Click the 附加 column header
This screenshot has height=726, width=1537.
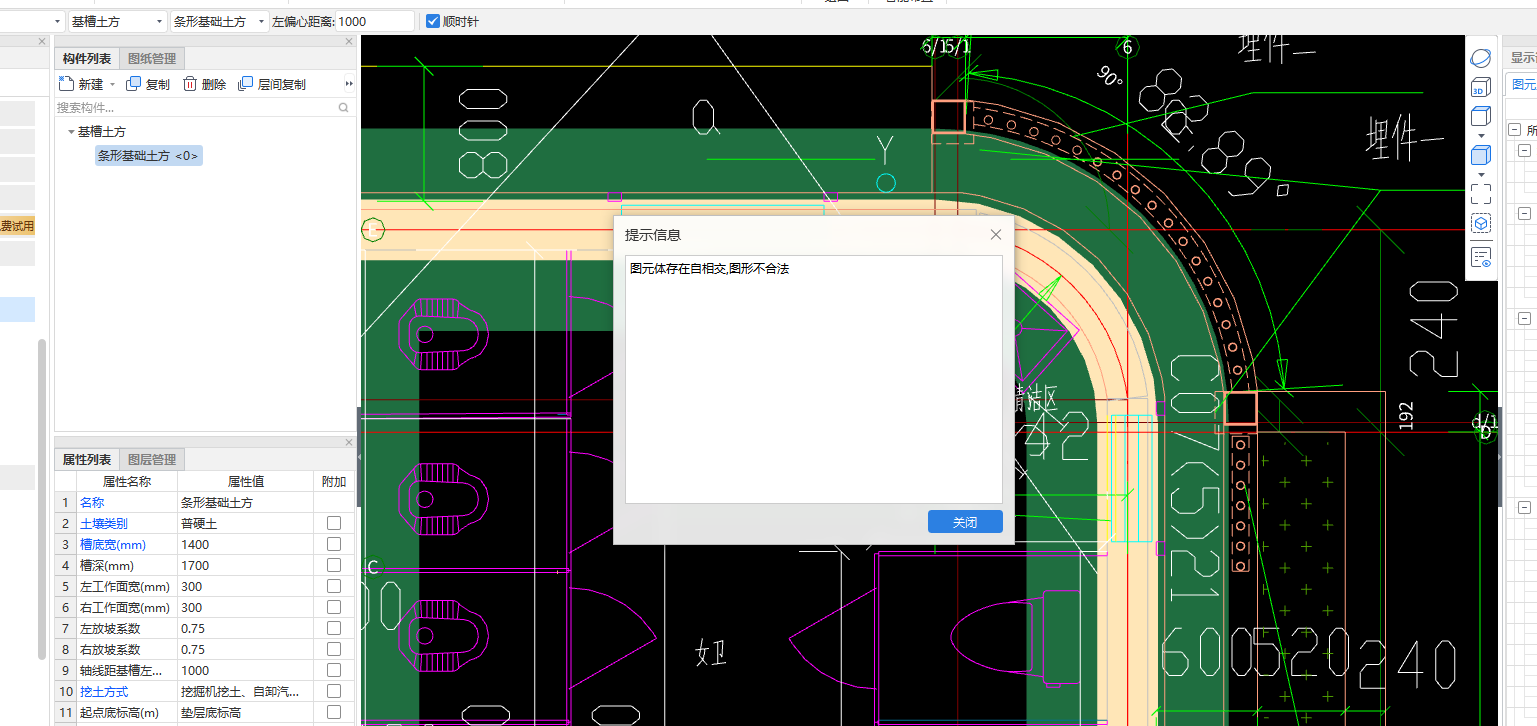tap(334, 481)
